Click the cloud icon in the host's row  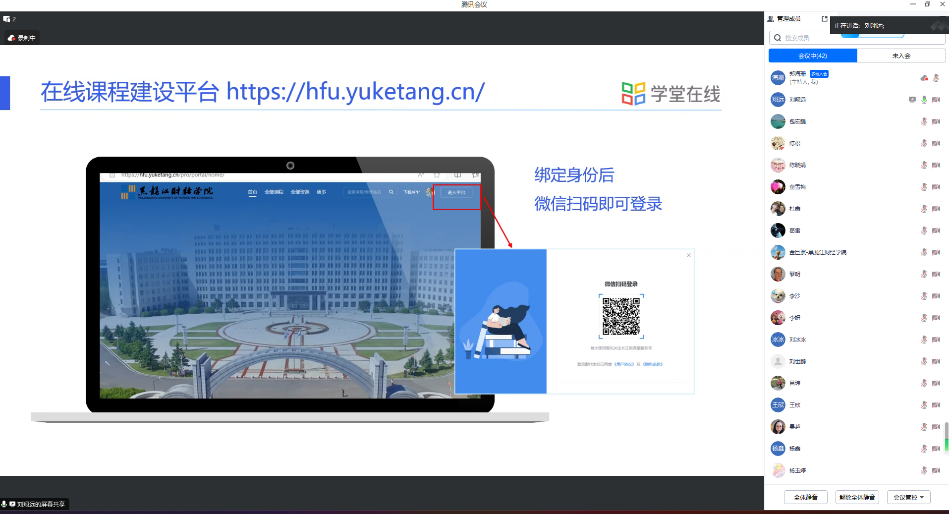pos(923,78)
